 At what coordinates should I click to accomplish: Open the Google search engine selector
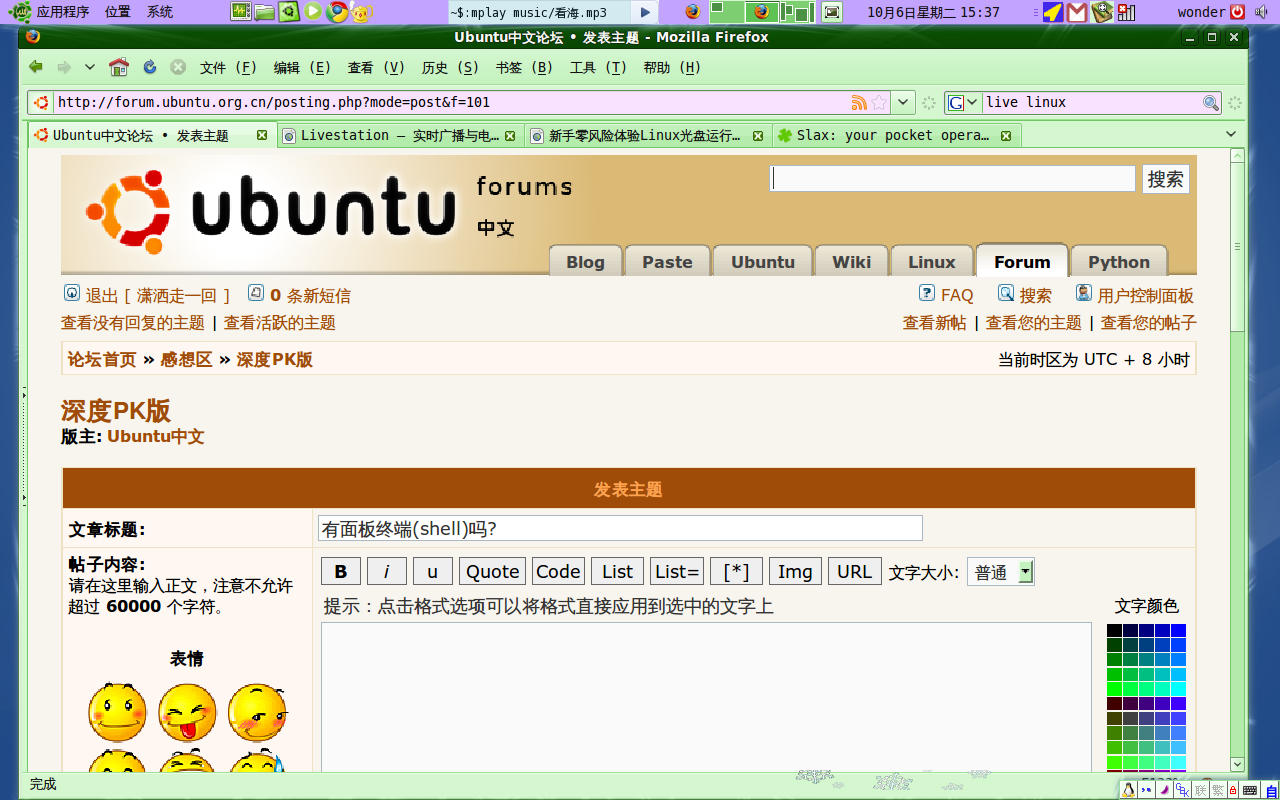point(962,102)
